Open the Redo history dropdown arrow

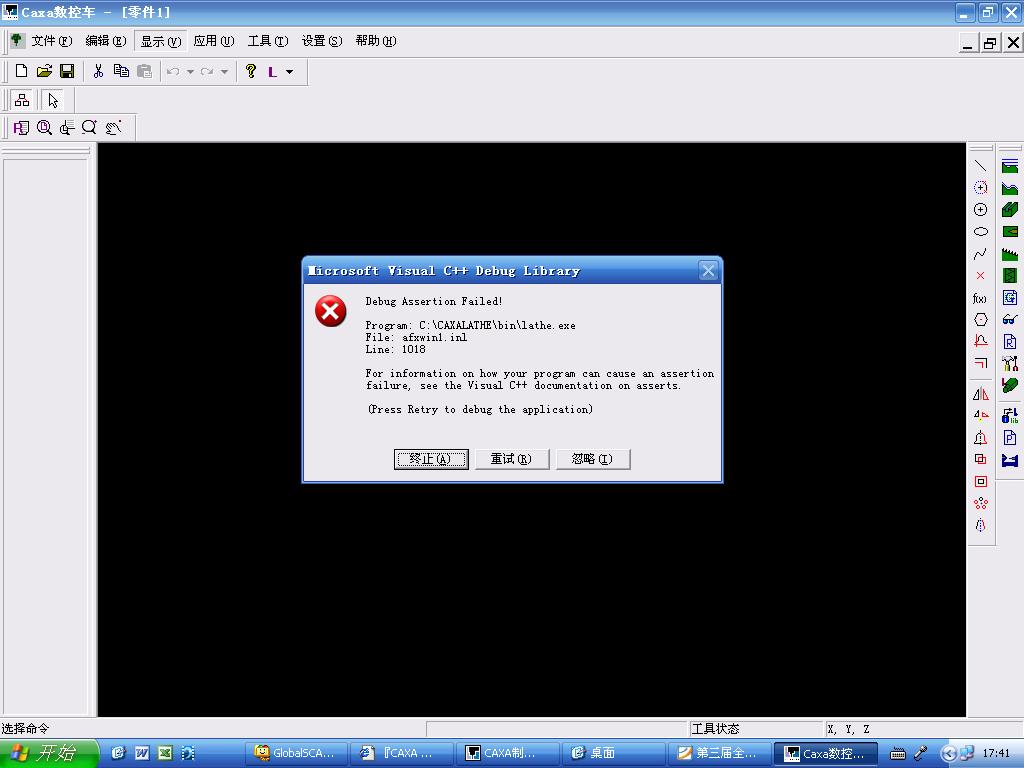[224, 72]
